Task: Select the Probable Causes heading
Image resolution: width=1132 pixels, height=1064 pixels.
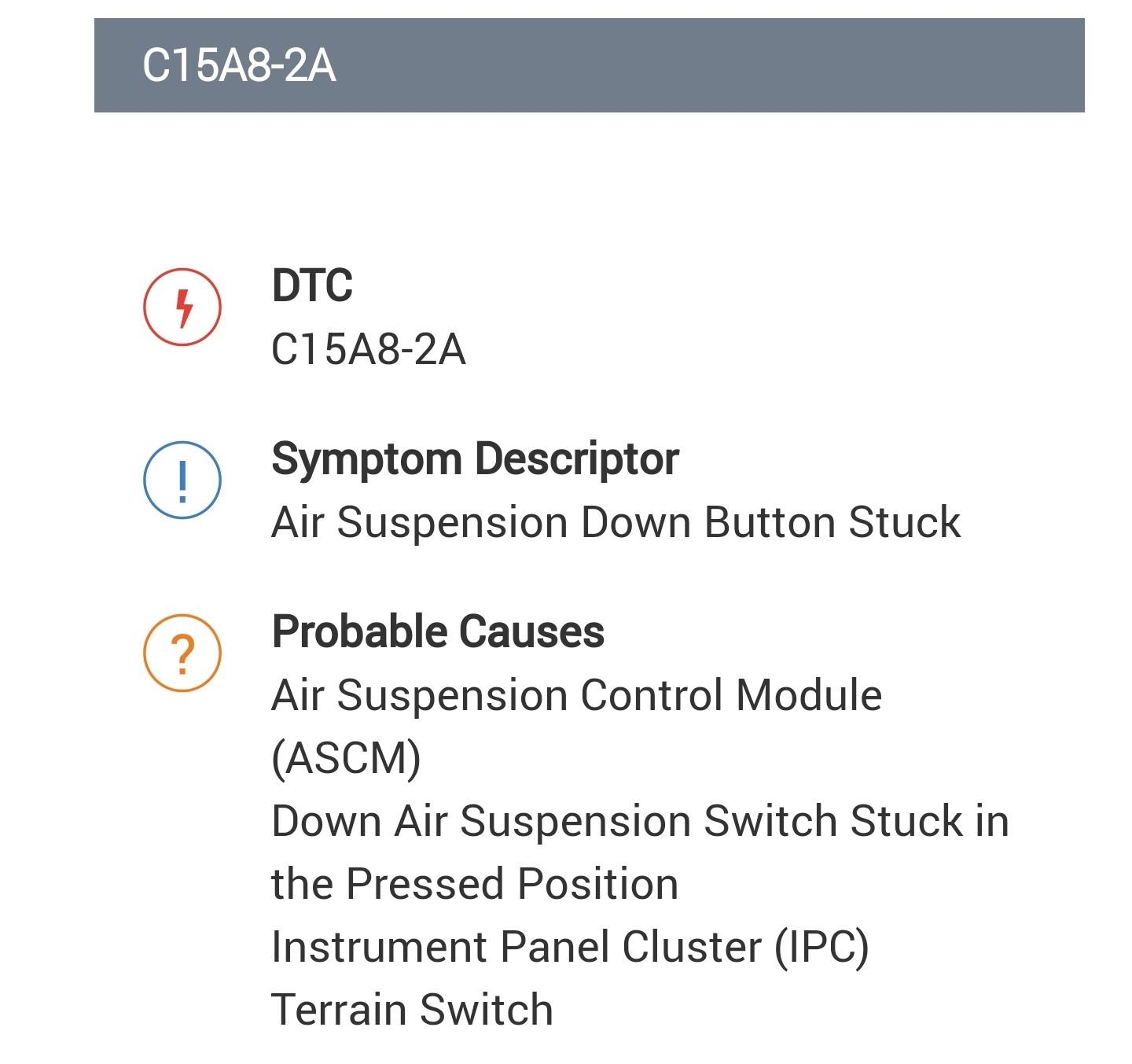Action: [438, 631]
